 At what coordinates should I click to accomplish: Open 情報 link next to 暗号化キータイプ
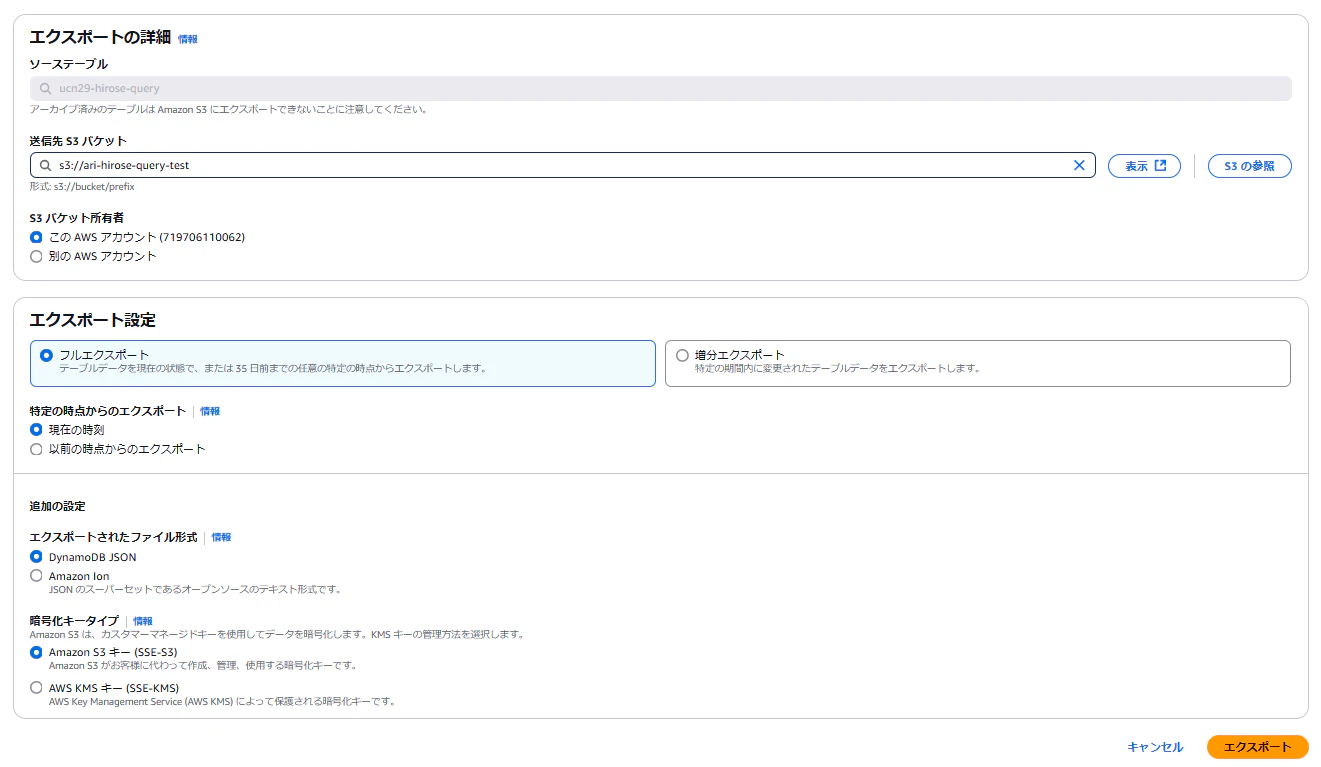pos(143,621)
